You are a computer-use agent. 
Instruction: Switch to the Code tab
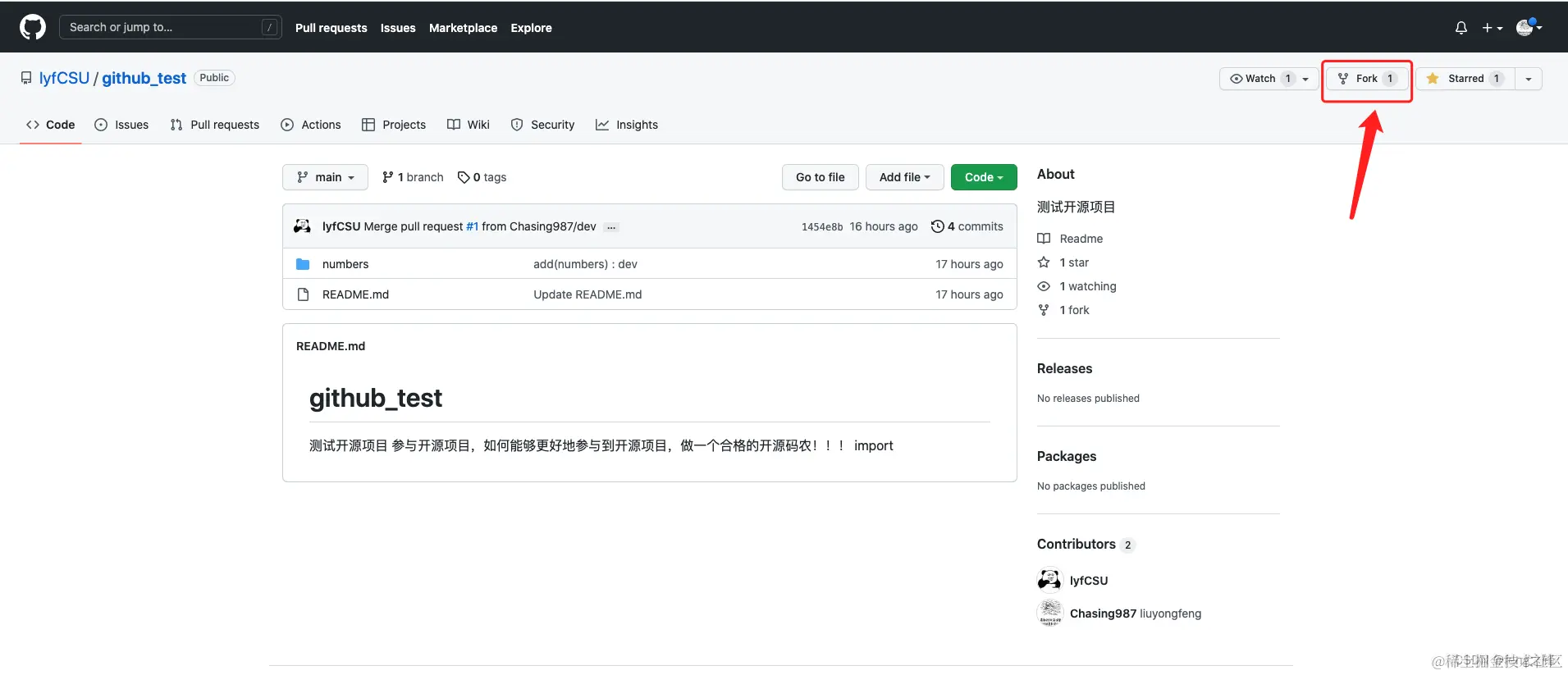(51, 125)
